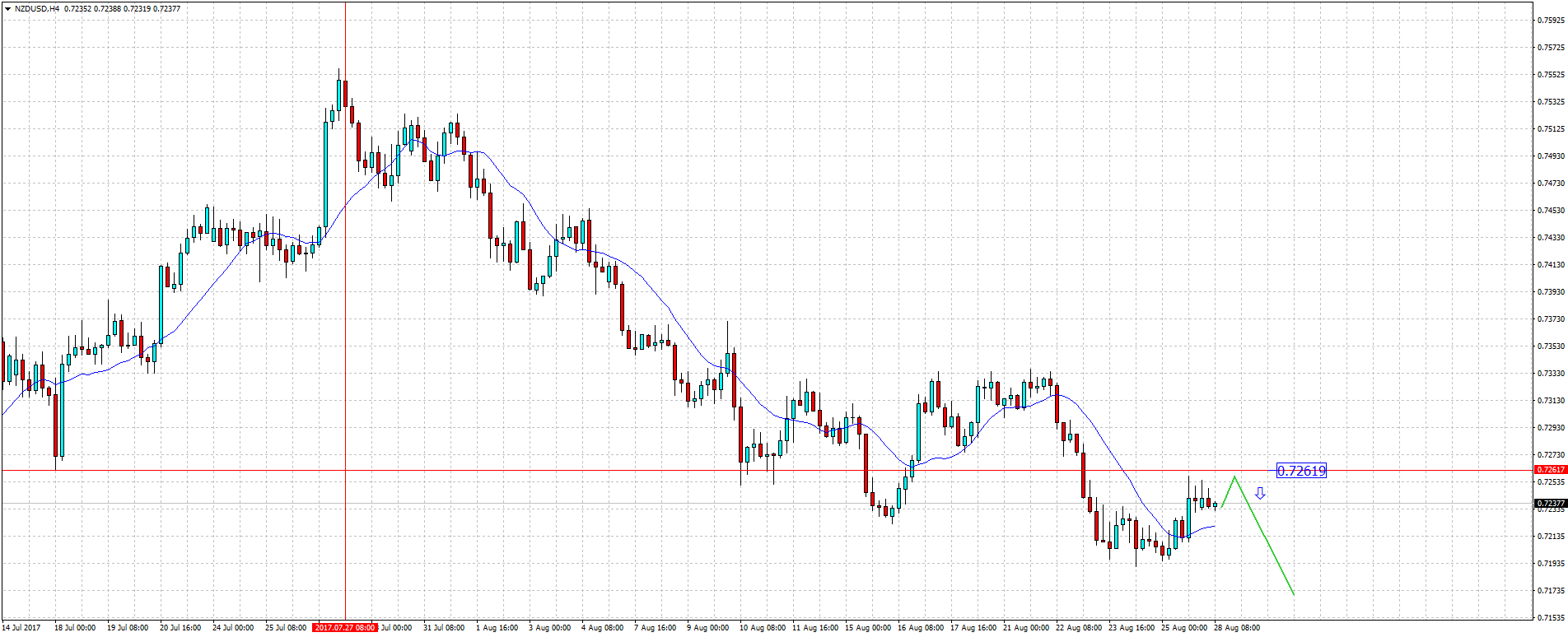This screenshot has height=637, width=1568.
Task: Click the 0.74130 price scale label
Action: tap(1552, 265)
